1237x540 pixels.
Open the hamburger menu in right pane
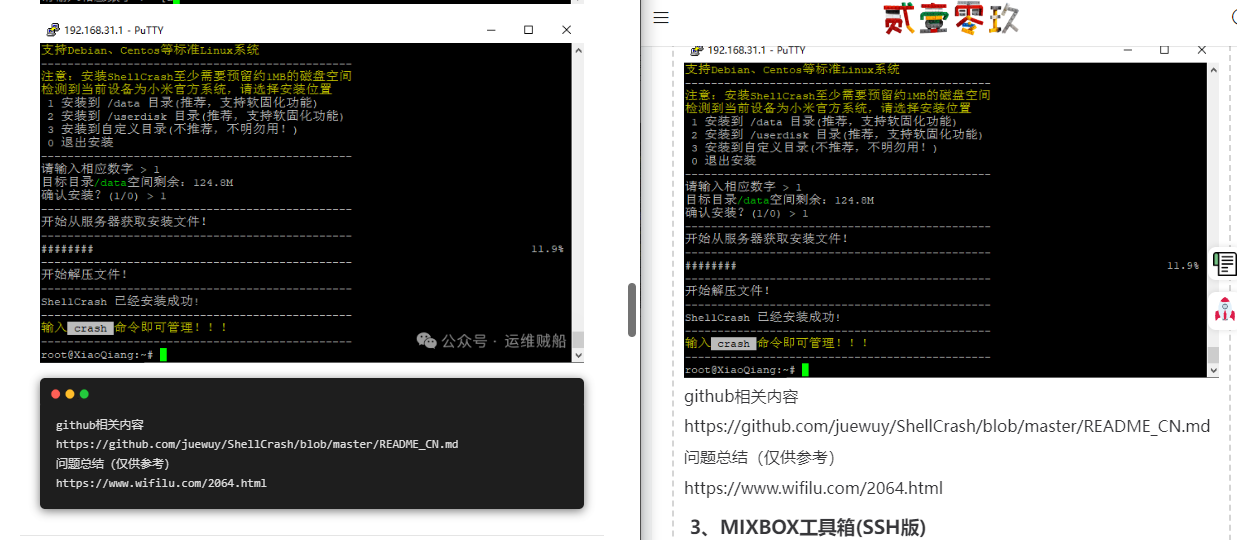pos(661,18)
